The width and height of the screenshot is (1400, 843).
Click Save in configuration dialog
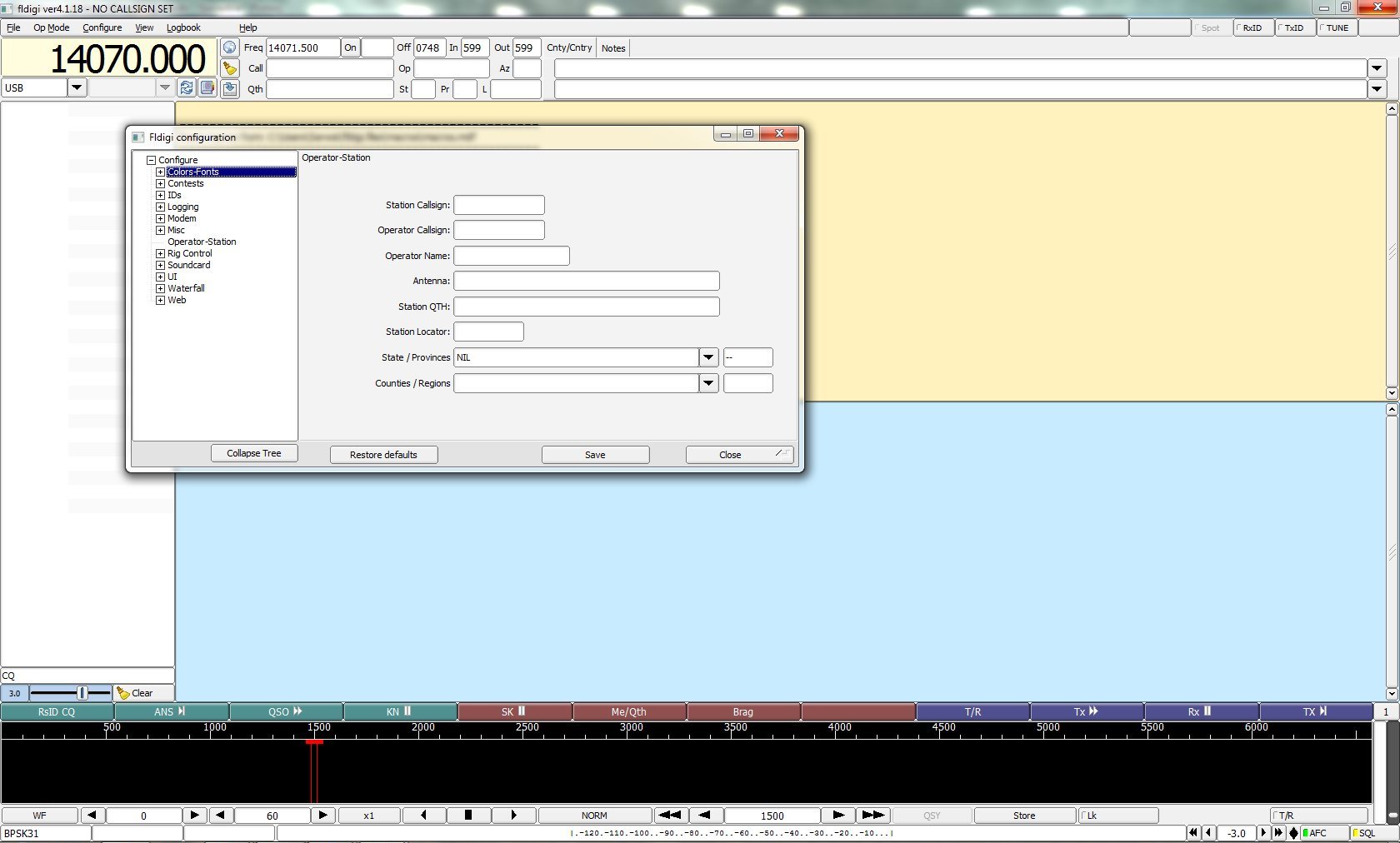tap(595, 455)
